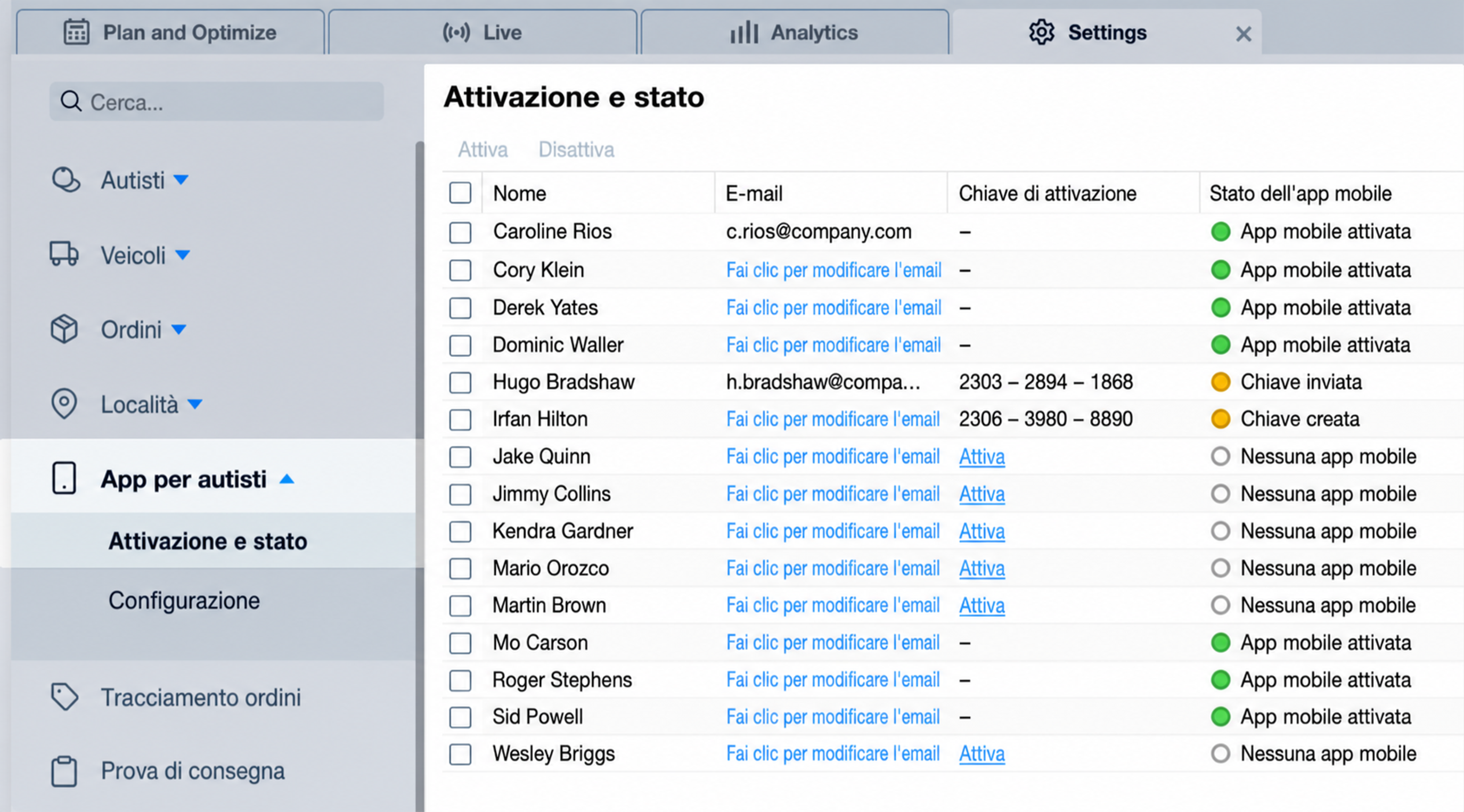Click activation key 2306 – 3980 – 8890
Viewport: 1464px width, 812px height.
tap(1046, 420)
